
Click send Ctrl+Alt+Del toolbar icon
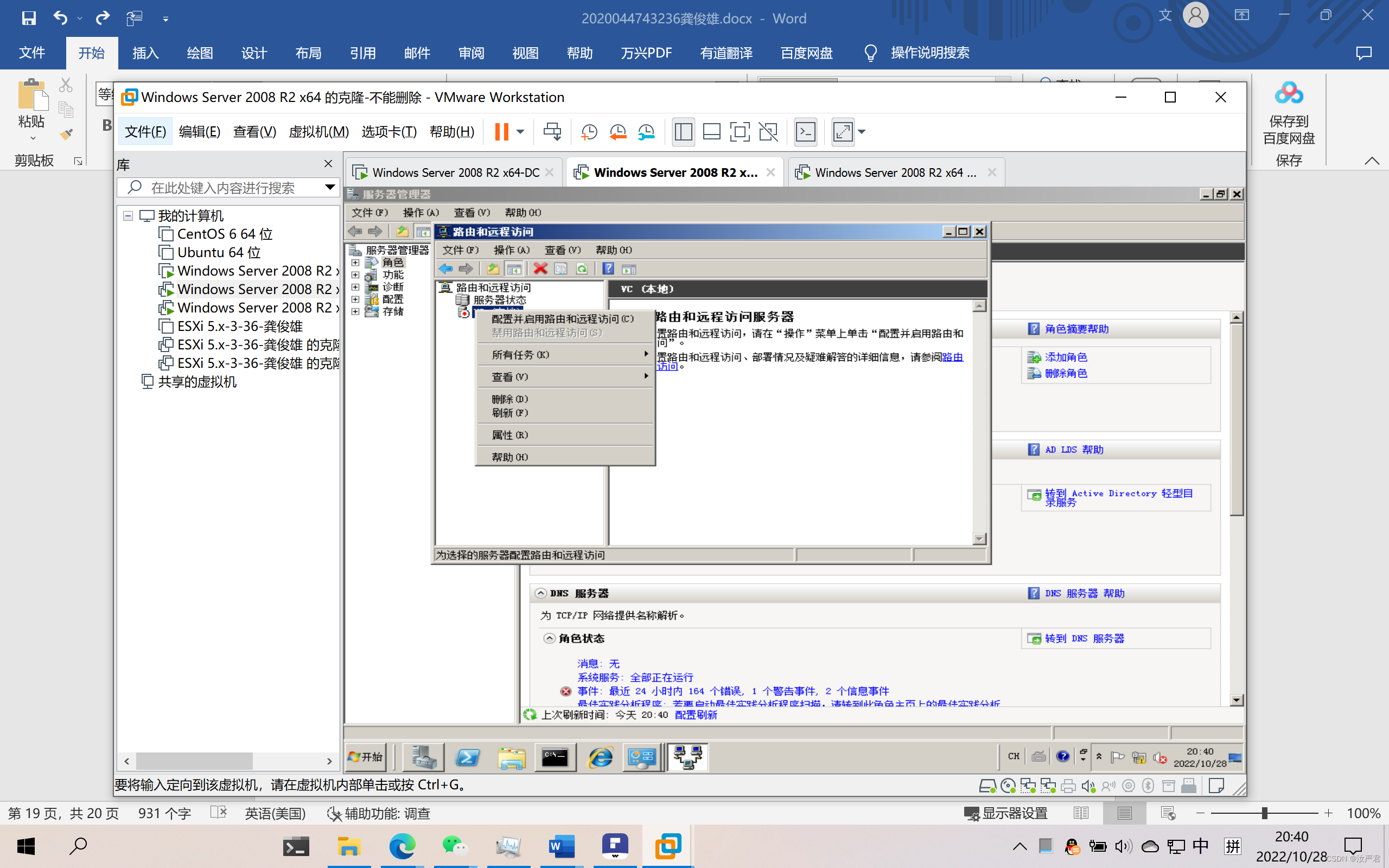tap(552, 131)
